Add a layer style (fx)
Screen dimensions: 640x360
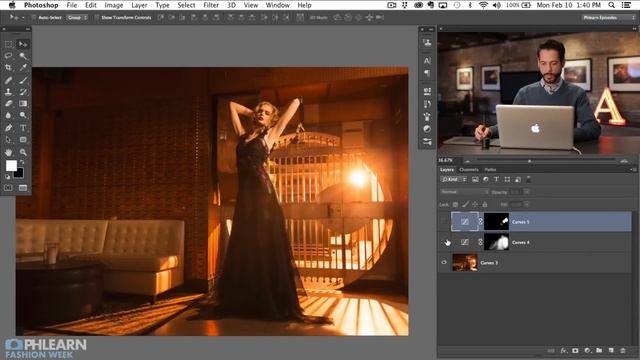coord(564,351)
